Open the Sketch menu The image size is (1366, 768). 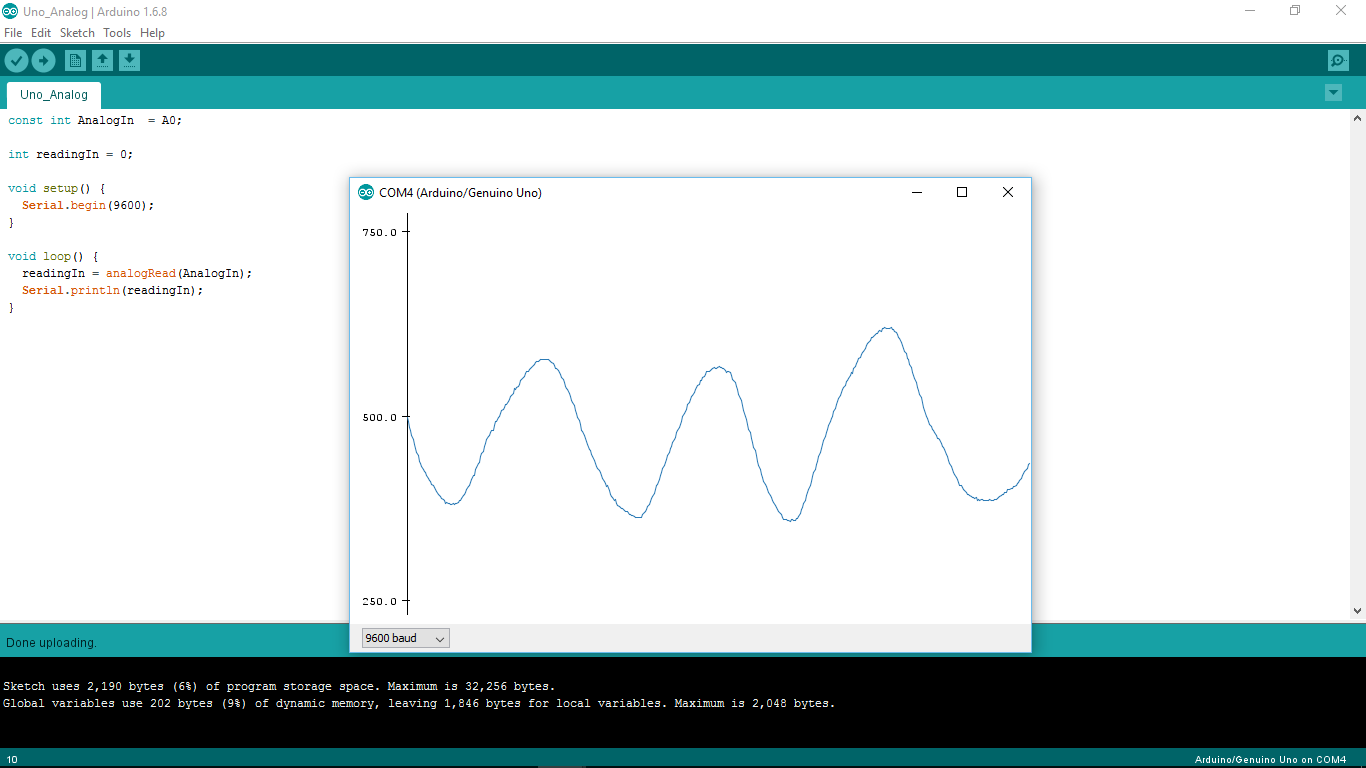77,33
